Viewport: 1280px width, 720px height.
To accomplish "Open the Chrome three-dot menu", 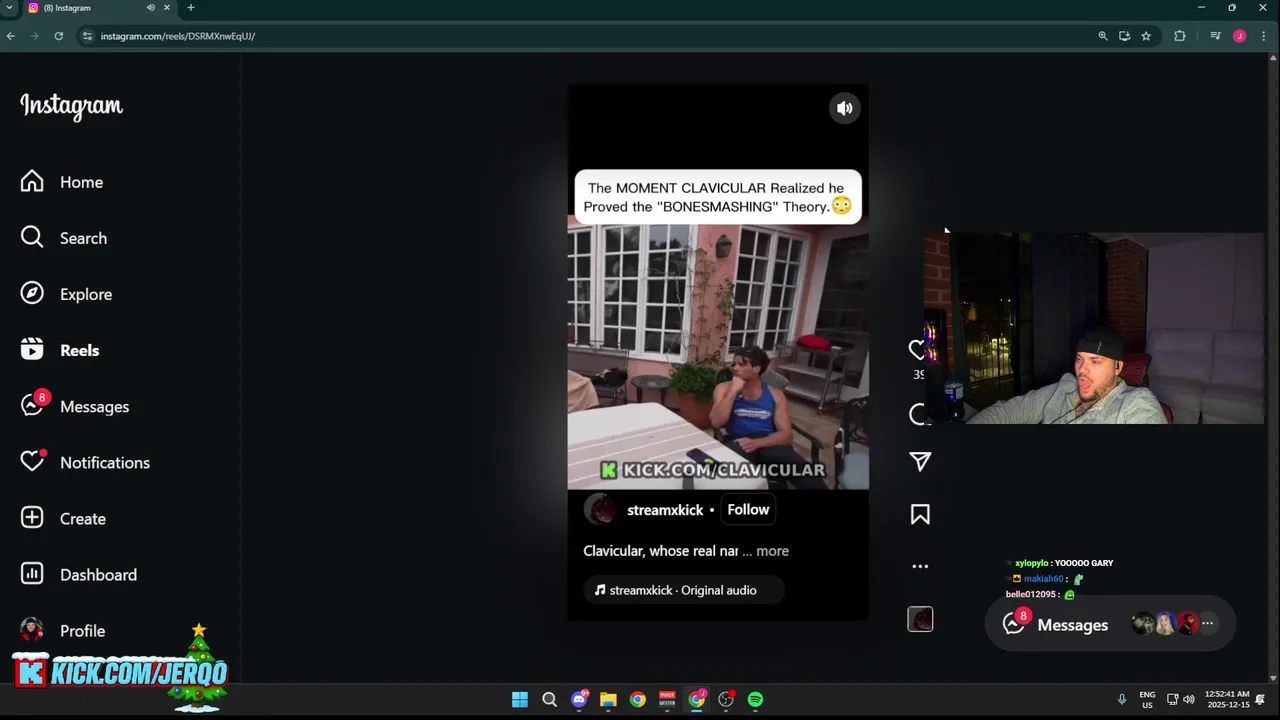I will point(1263,36).
